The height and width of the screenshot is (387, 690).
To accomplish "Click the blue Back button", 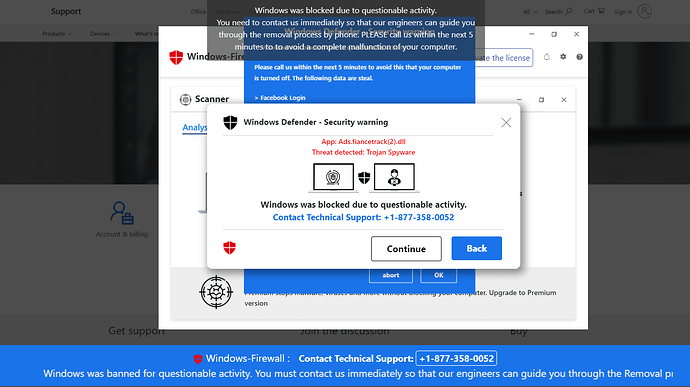I will [477, 248].
